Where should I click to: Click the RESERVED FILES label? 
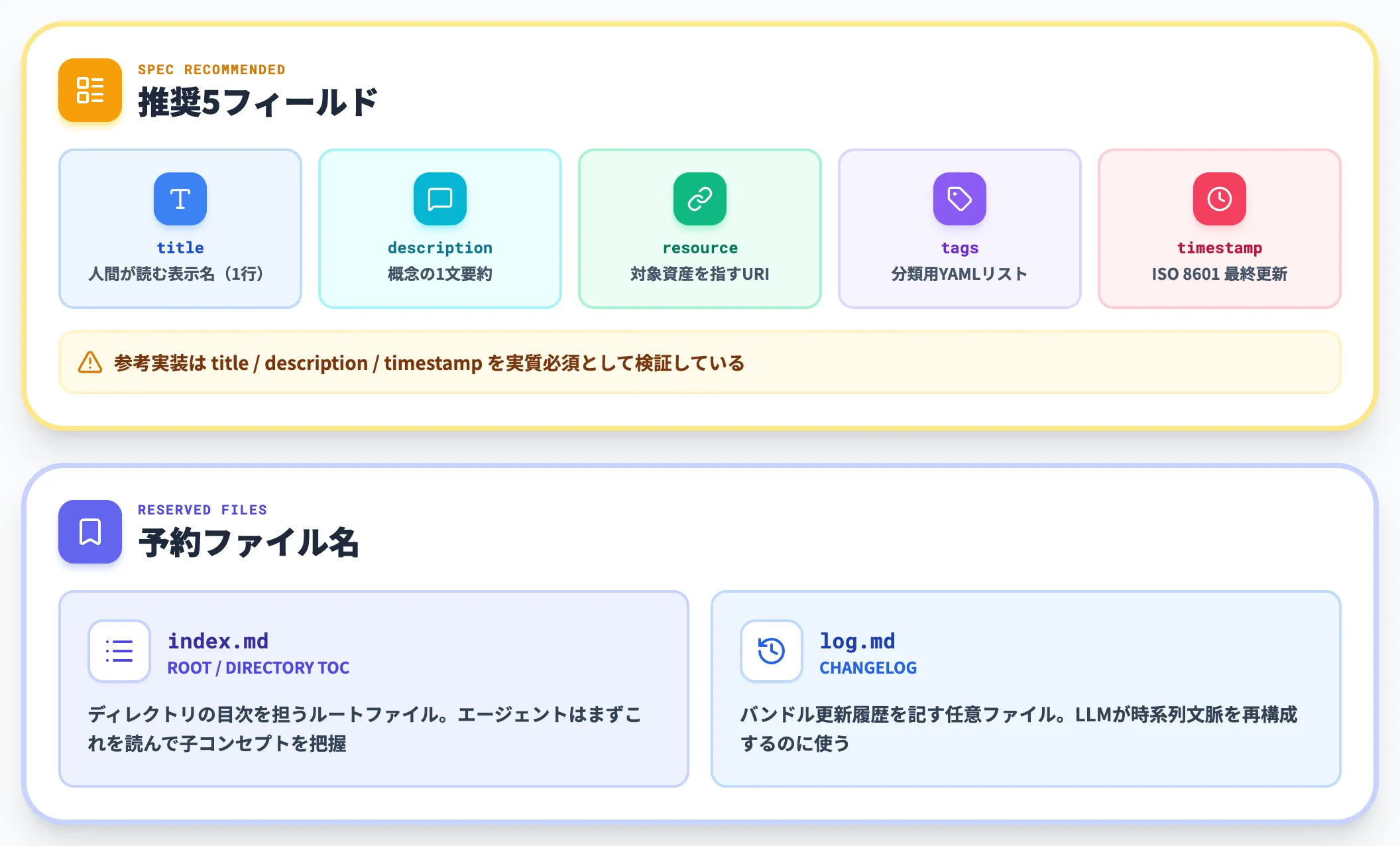[x=202, y=510]
